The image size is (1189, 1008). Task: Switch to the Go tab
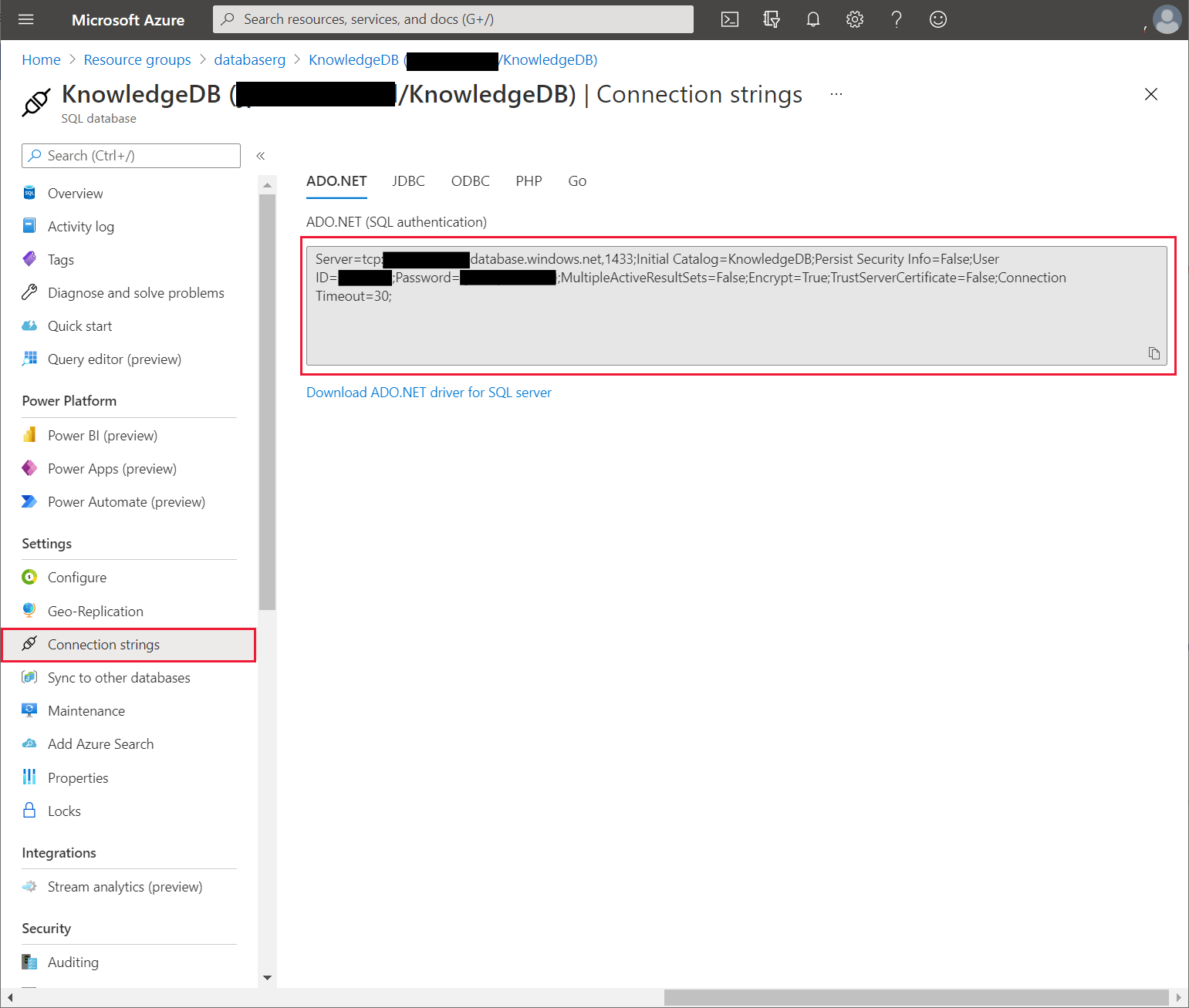(x=577, y=181)
